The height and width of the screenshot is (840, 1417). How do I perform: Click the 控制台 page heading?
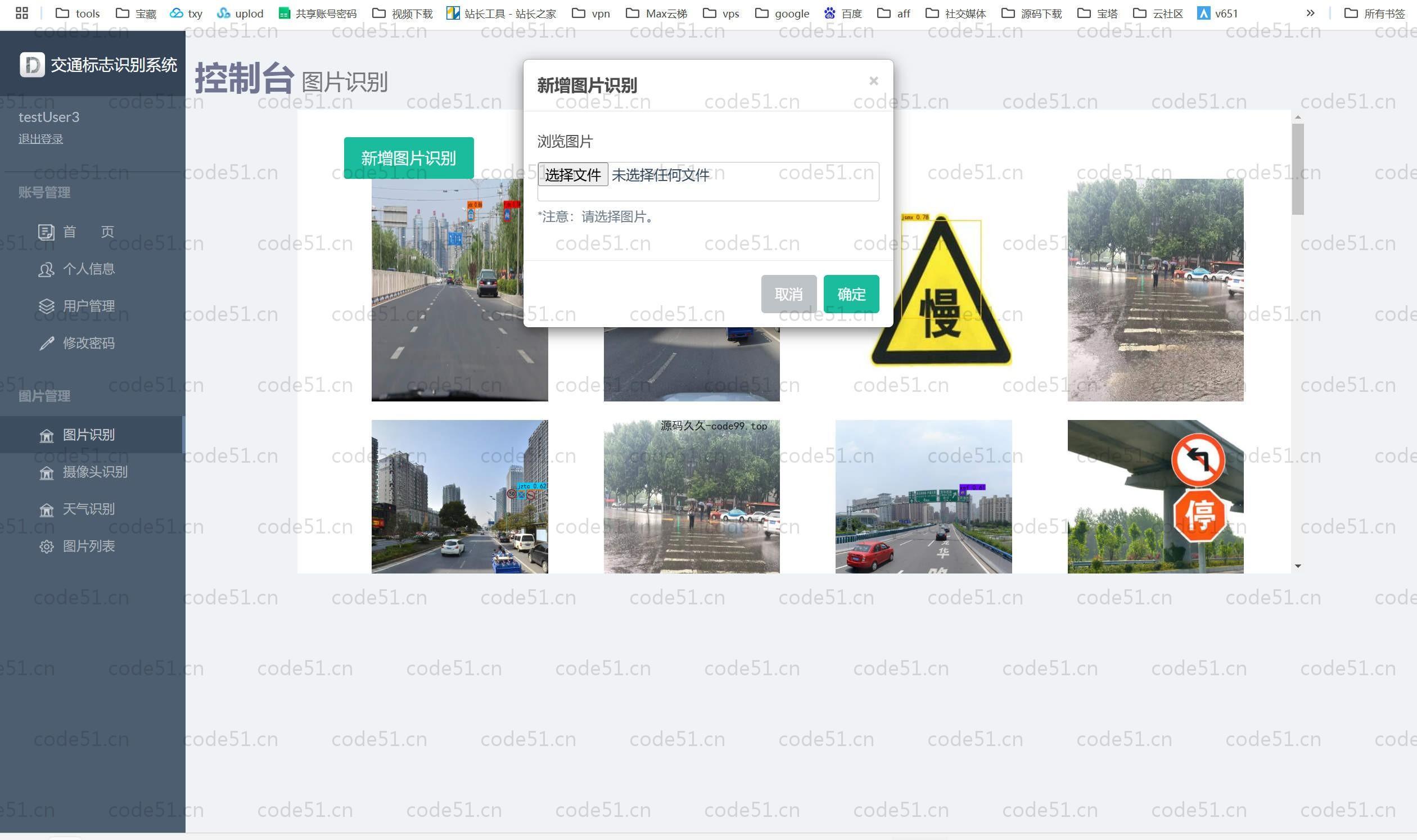point(244,78)
